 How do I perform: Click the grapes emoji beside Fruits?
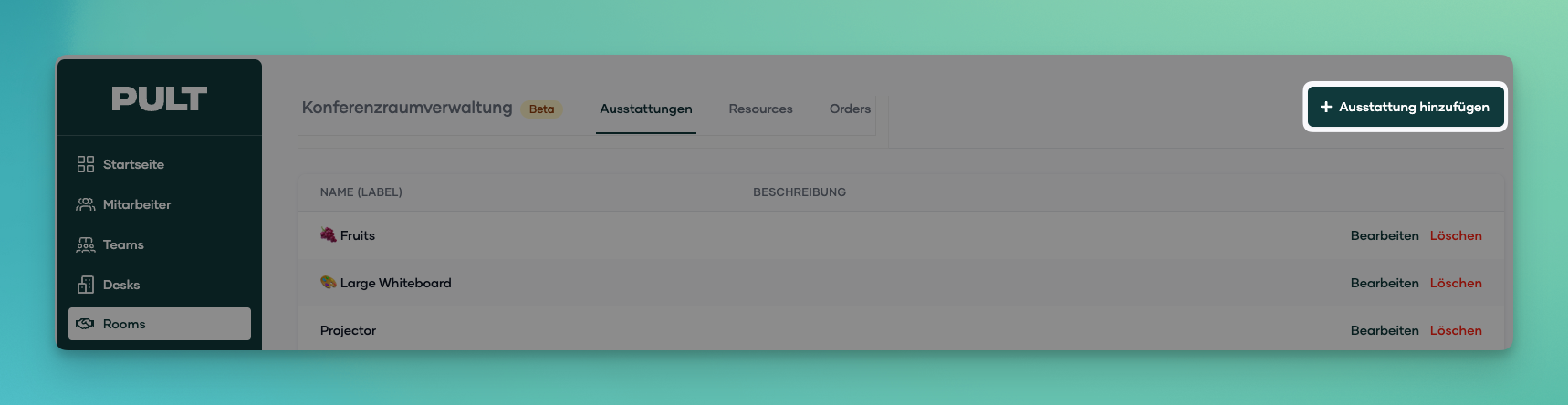(328, 235)
